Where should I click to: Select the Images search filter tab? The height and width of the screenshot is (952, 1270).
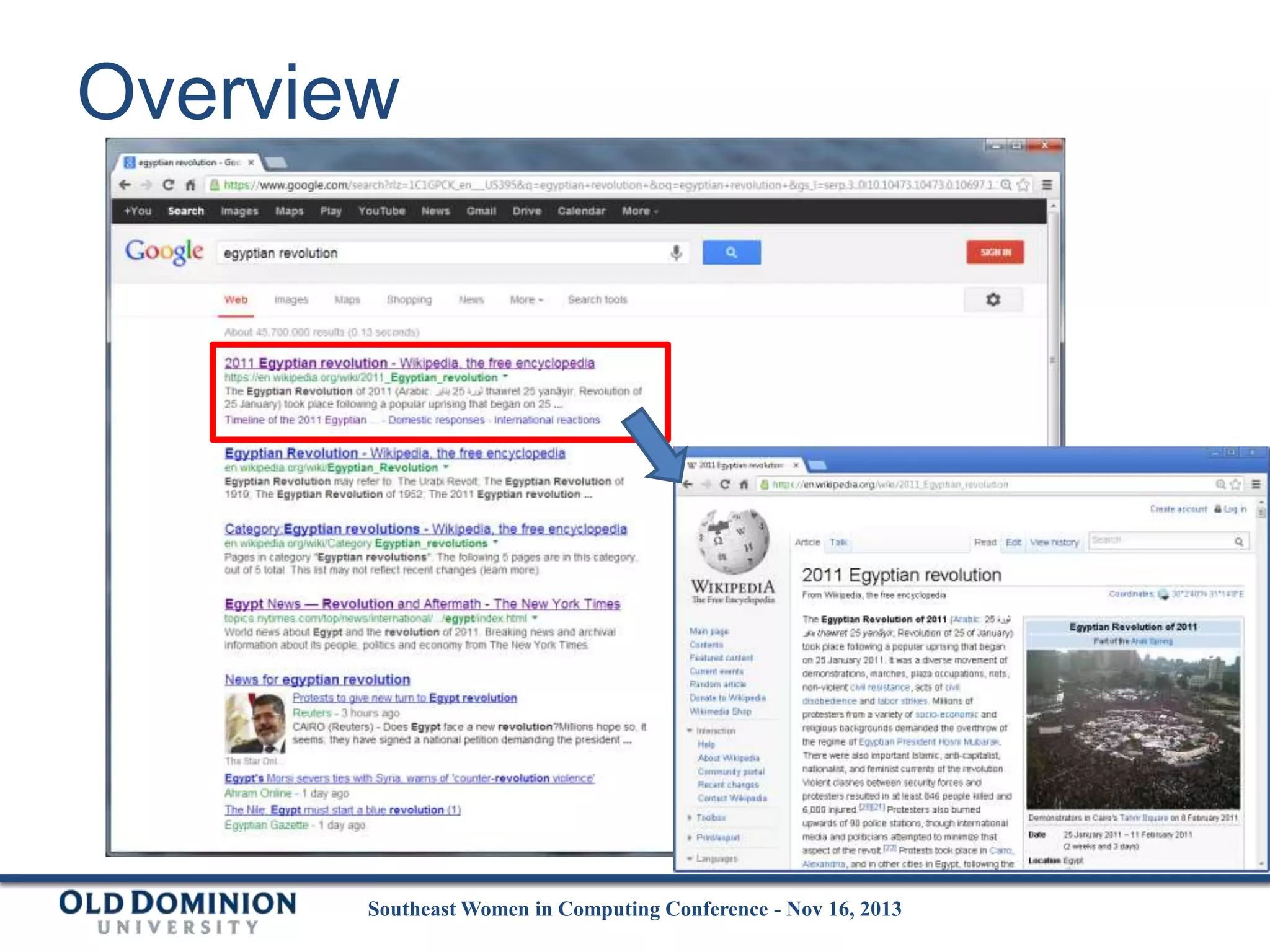click(291, 300)
